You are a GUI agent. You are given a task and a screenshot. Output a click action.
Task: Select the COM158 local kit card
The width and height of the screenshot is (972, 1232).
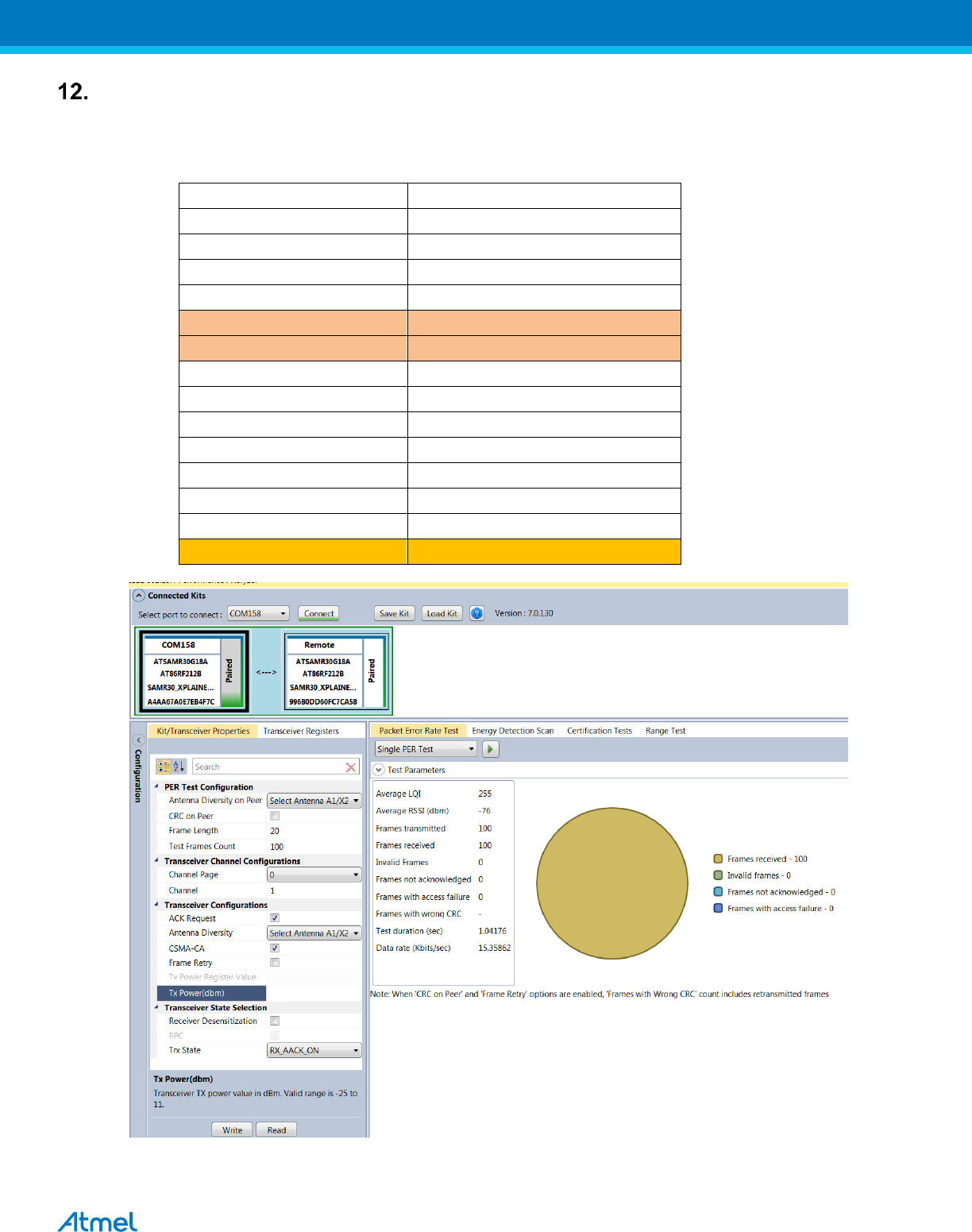194,672
